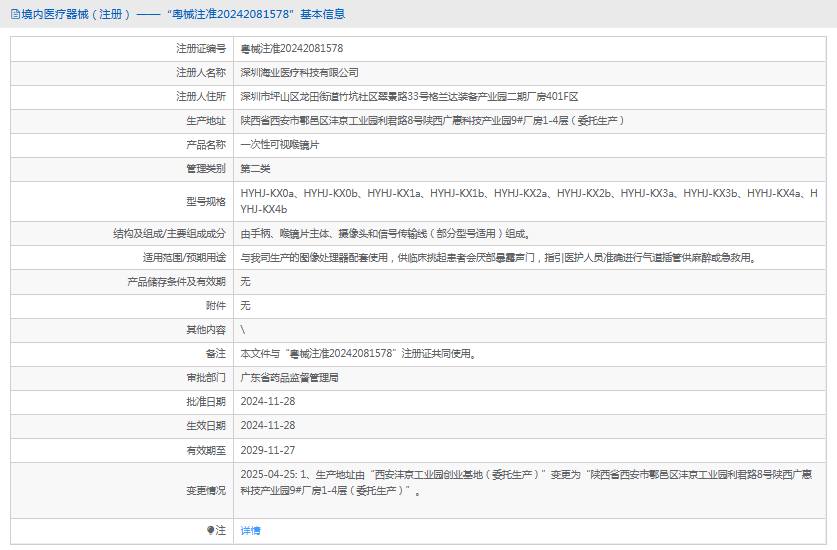Viewport: 837px width, 550px height.
Task: Select approval date 2024-11-28 in 批准日期 row
Action: 267,402
